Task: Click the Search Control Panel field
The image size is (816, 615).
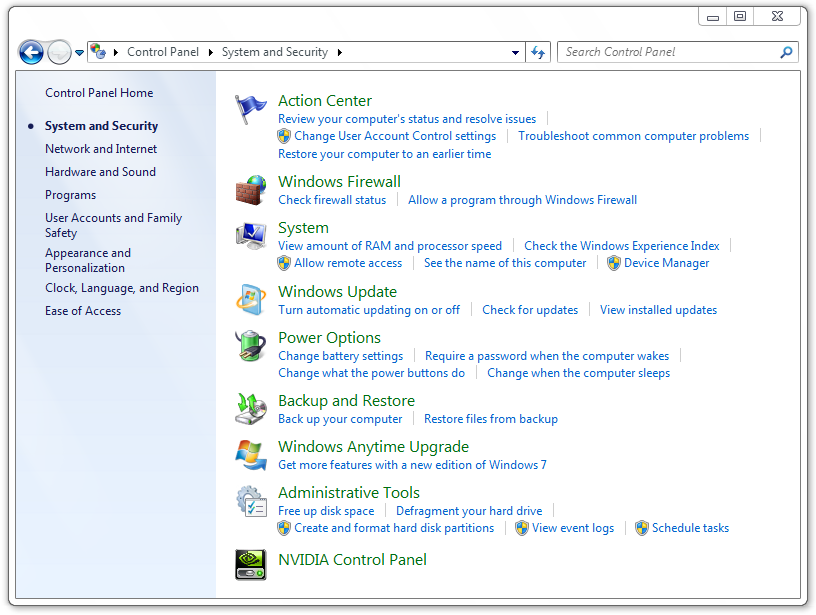Action: (678, 52)
